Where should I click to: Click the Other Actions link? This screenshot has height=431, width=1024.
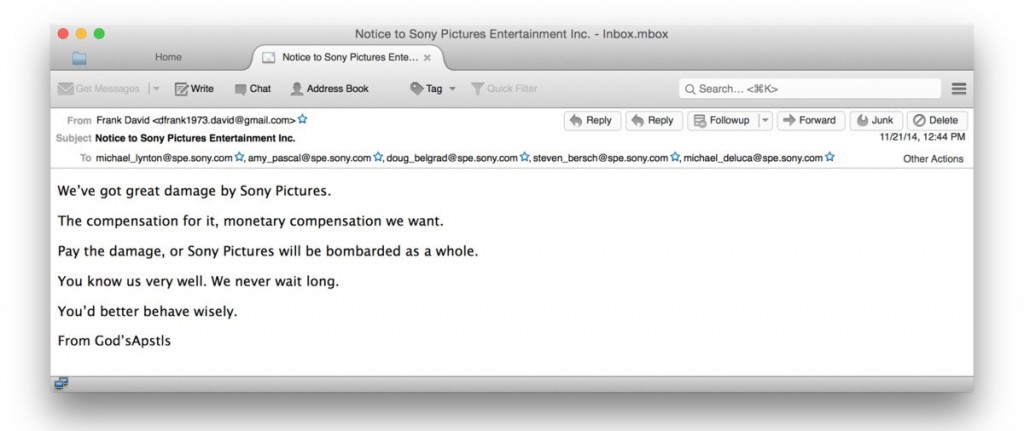pos(933,159)
